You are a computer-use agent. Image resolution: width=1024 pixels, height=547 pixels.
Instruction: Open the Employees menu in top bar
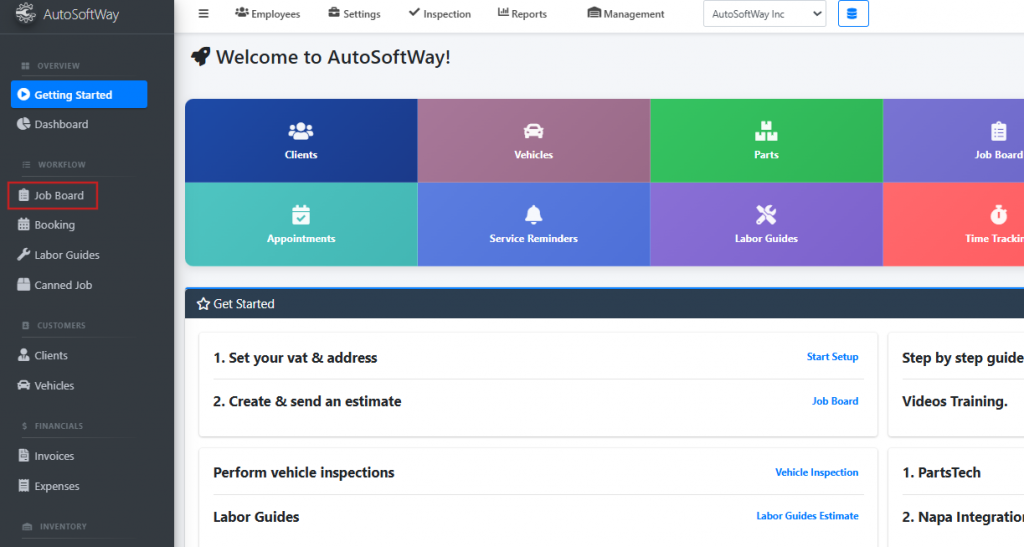(267, 14)
